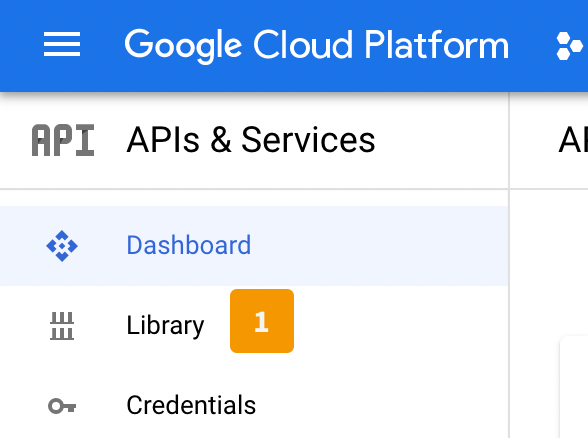Select the Dashboard text label
The height and width of the screenshot is (438, 588).
point(189,245)
